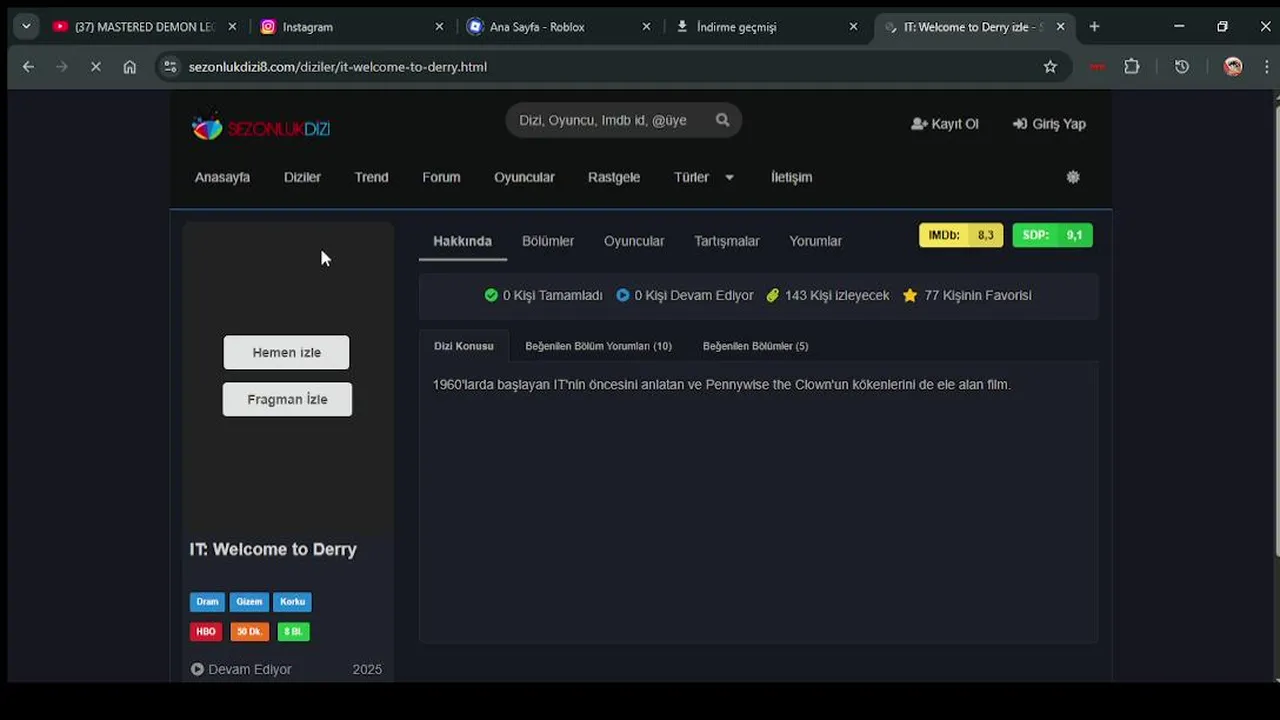Viewport: 1280px width, 720px height.
Task: Click the blue Devam Ediyor play icon
Action: tap(623, 295)
